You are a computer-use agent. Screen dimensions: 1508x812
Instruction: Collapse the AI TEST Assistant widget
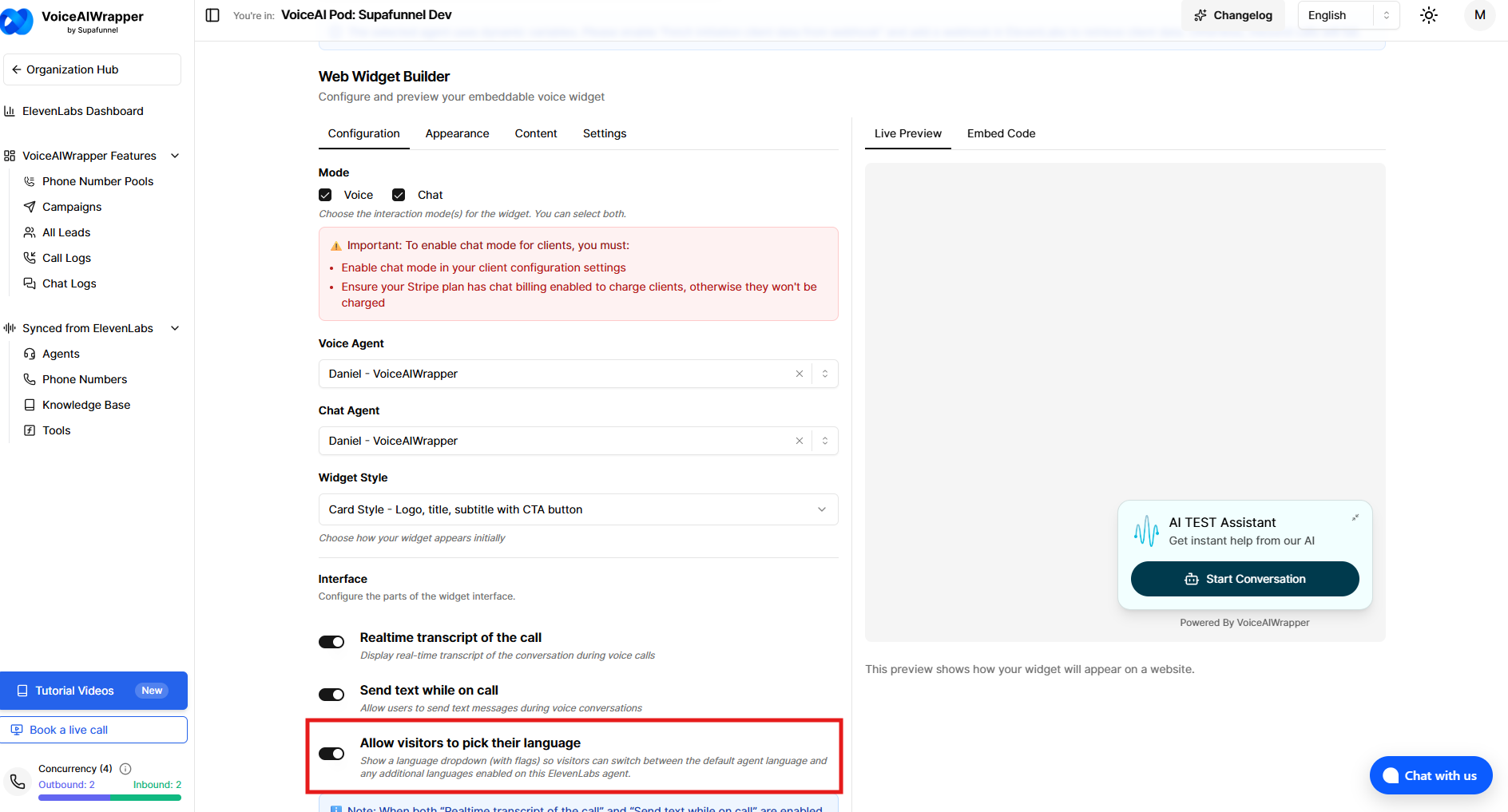pyautogui.click(x=1355, y=518)
